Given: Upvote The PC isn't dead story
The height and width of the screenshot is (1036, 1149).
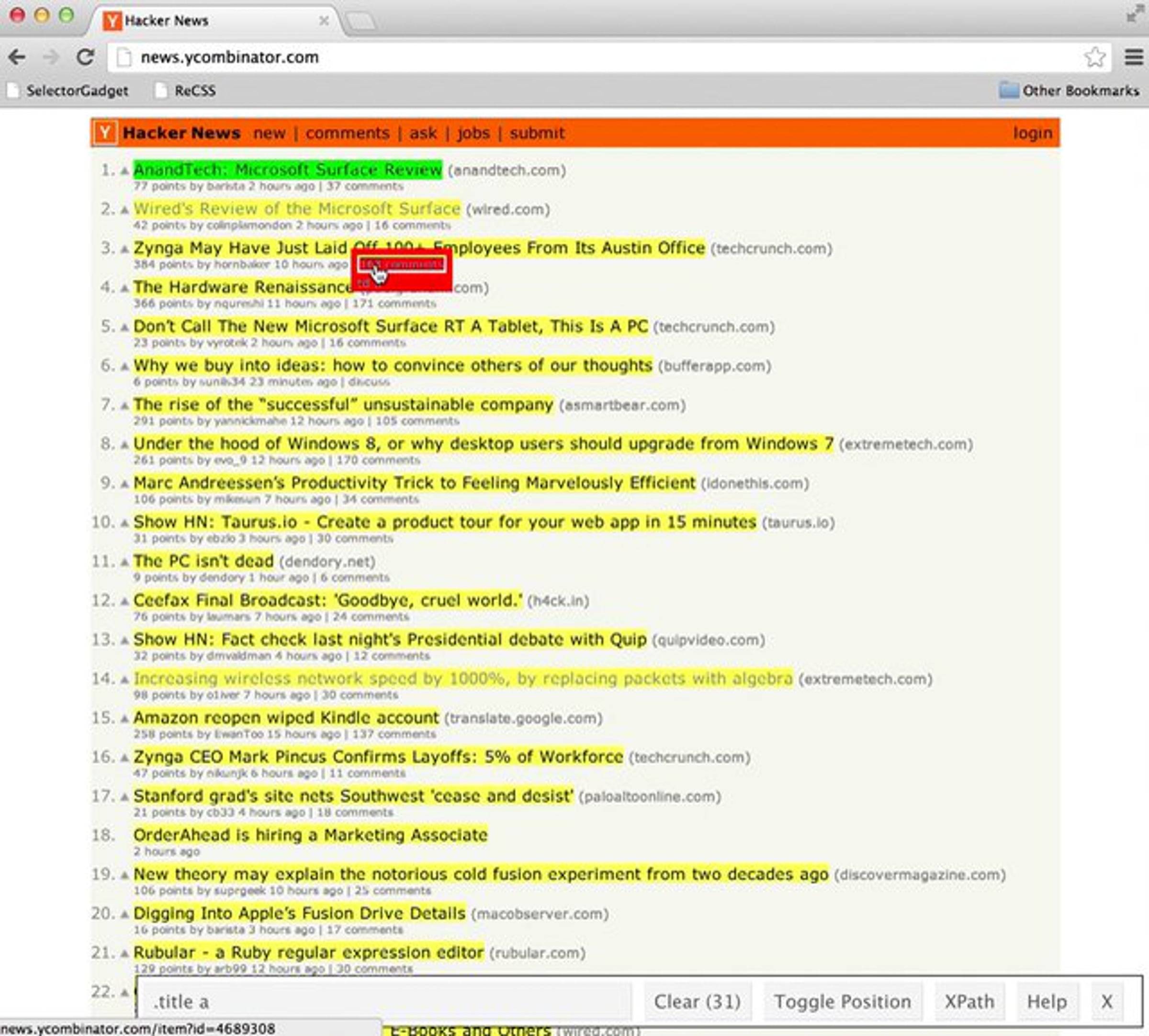Looking at the screenshot, I should [x=124, y=562].
